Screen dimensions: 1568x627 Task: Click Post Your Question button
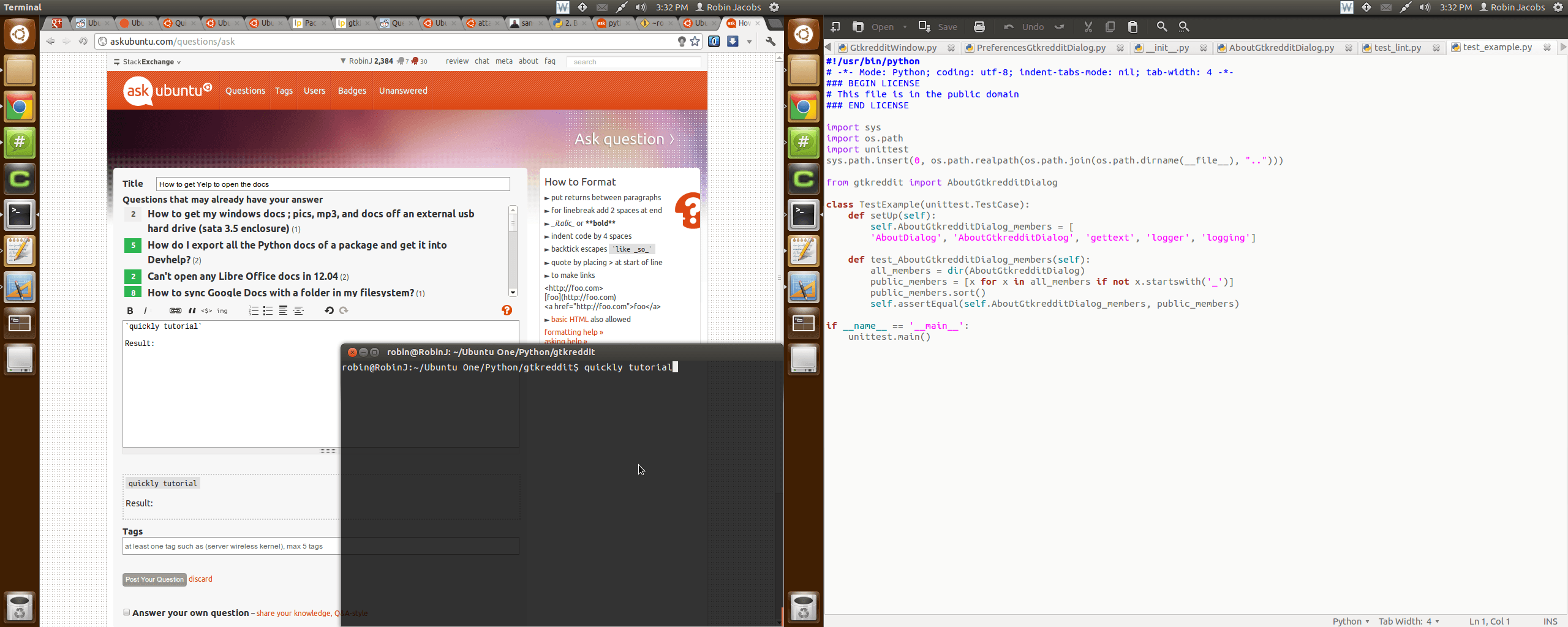pos(154,579)
